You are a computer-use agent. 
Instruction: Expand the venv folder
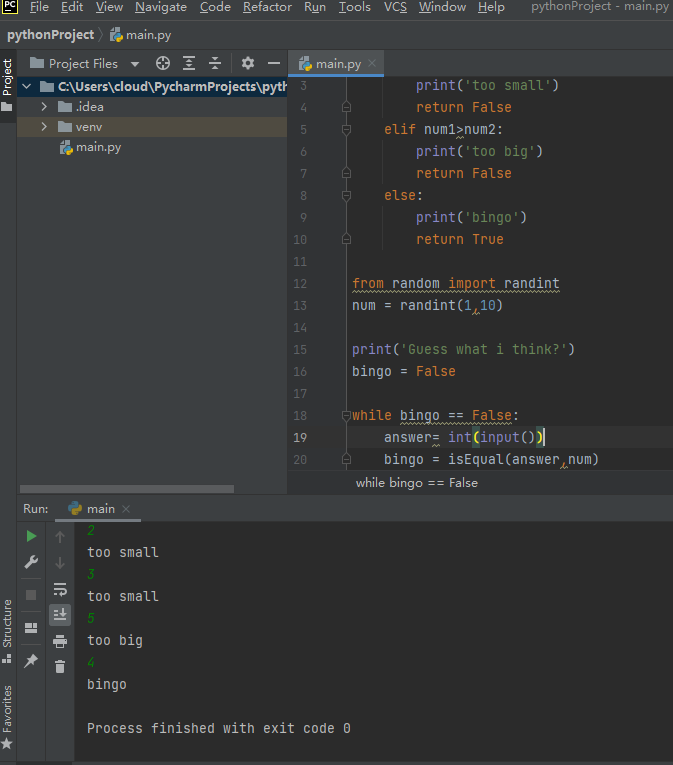(45, 127)
